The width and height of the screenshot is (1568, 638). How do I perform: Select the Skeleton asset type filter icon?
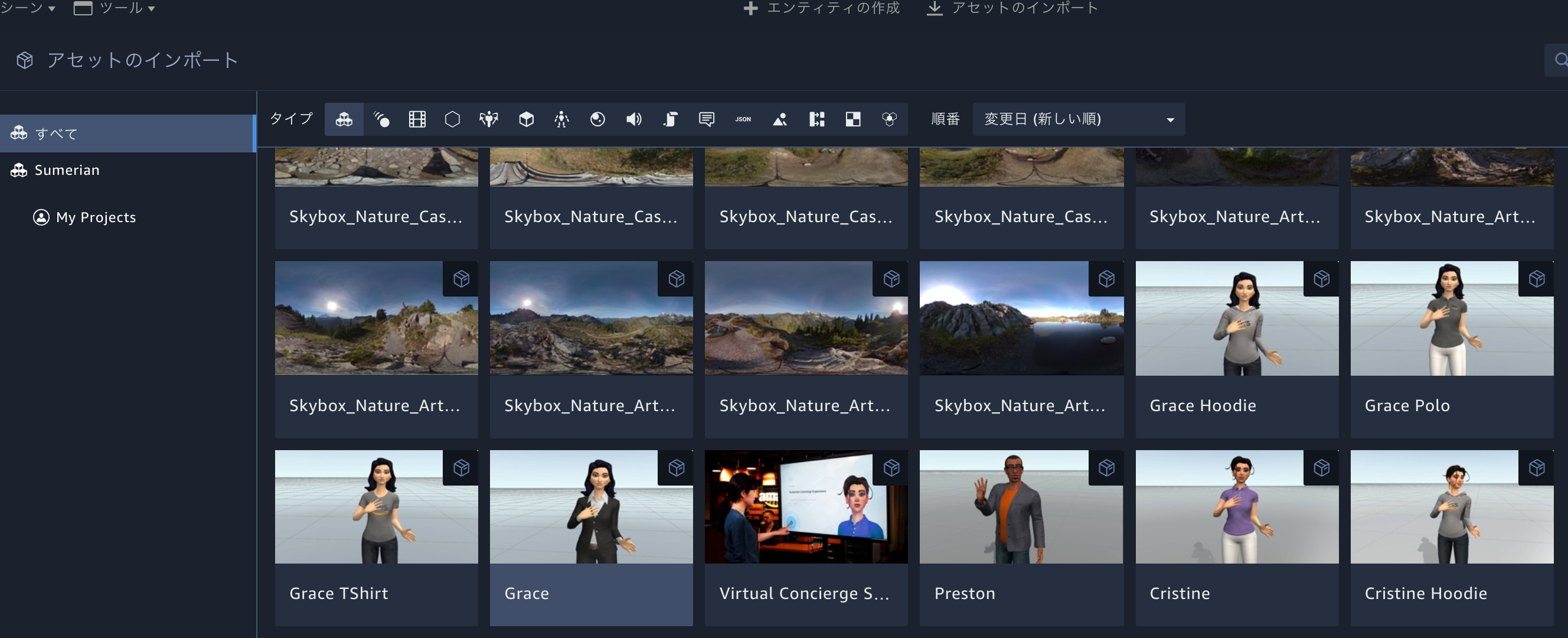561,119
